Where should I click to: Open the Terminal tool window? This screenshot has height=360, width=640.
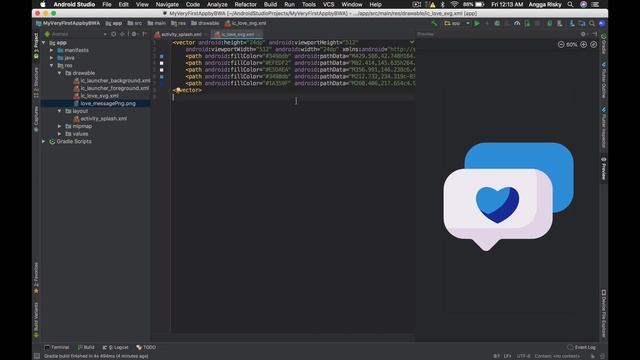coord(57,347)
